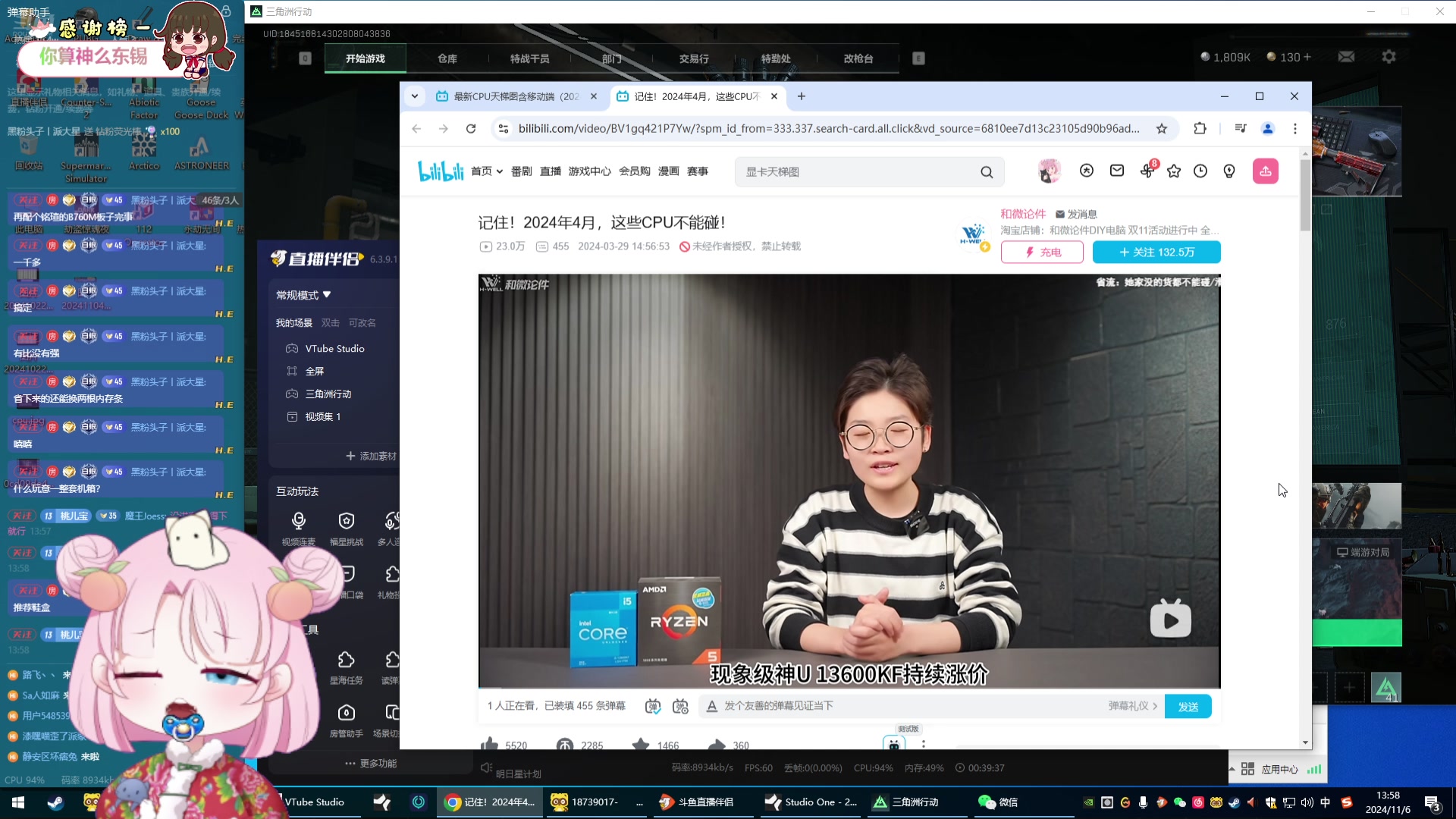The height and width of the screenshot is (819, 1456).
Task: Open Chrome profile icon
Action: [1268, 129]
